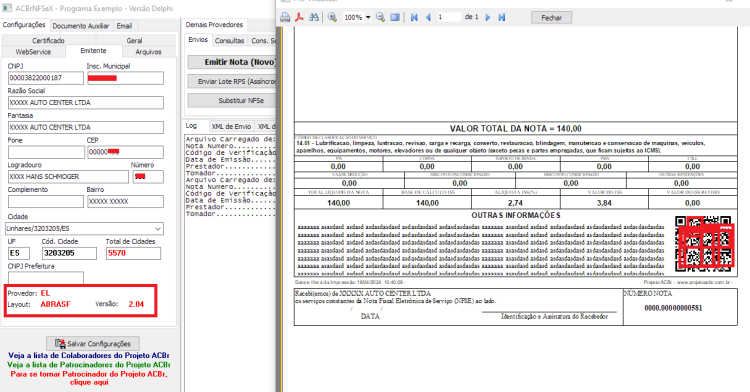Open the Patrocinadores do Projeto ACBr link
This screenshot has width=750, height=392.
(x=89, y=365)
